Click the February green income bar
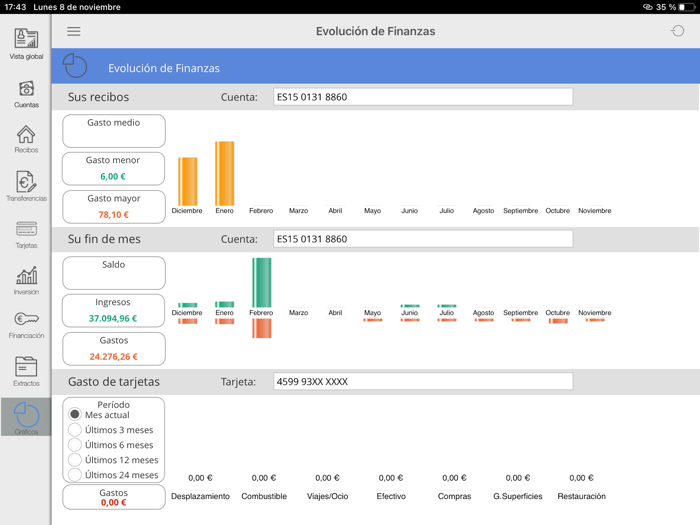 [261, 282]
